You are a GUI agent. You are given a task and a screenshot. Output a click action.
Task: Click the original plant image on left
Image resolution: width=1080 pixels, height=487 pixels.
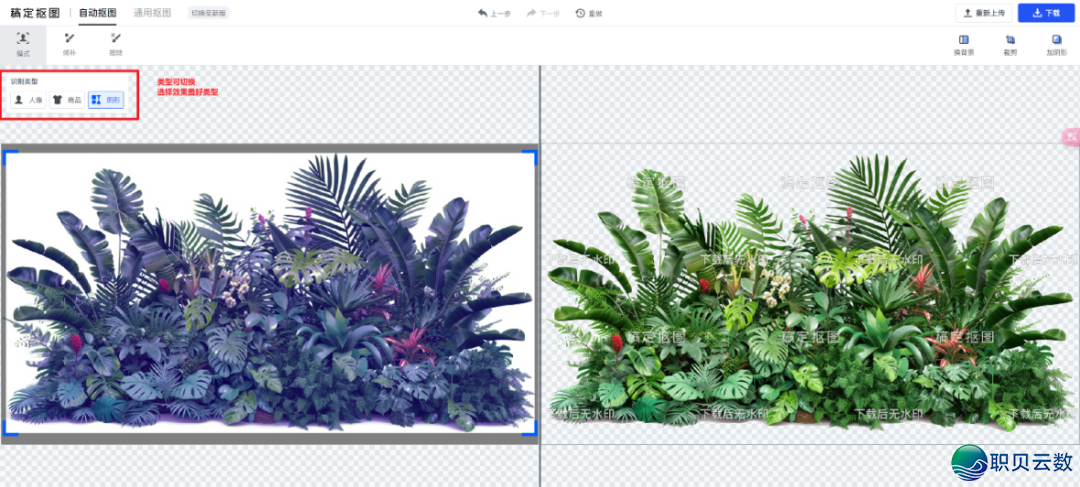click(x=270, y=292)
